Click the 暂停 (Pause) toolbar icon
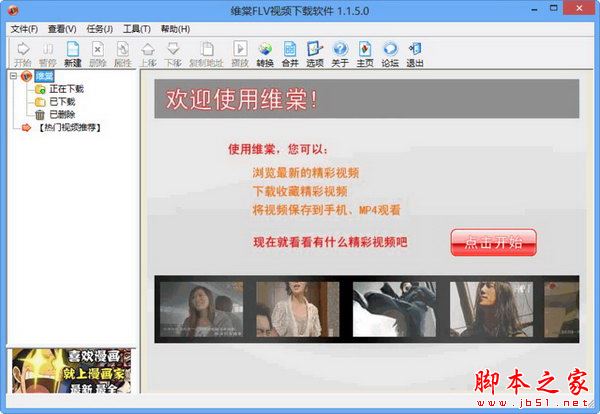 47,54
